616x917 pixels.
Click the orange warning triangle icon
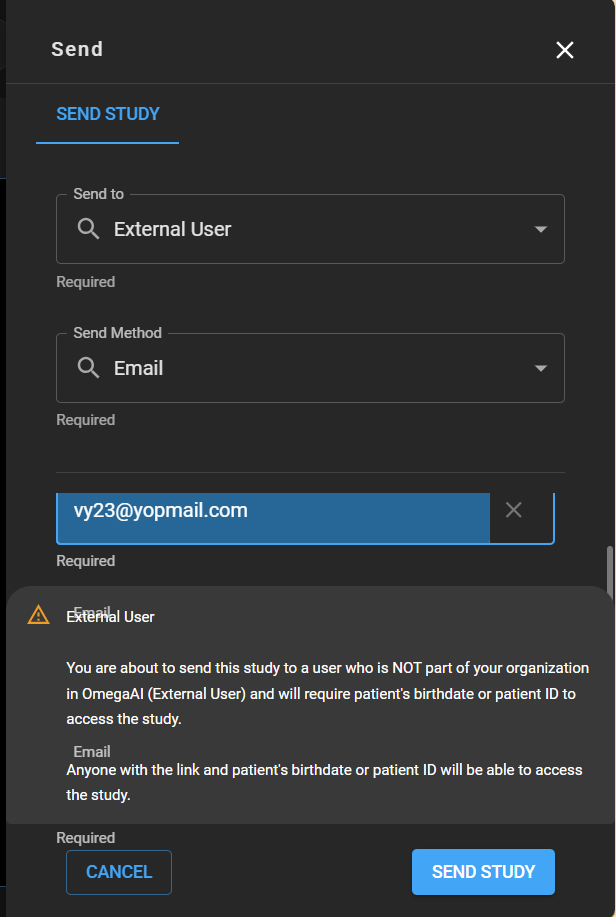(x=38, y=615)
